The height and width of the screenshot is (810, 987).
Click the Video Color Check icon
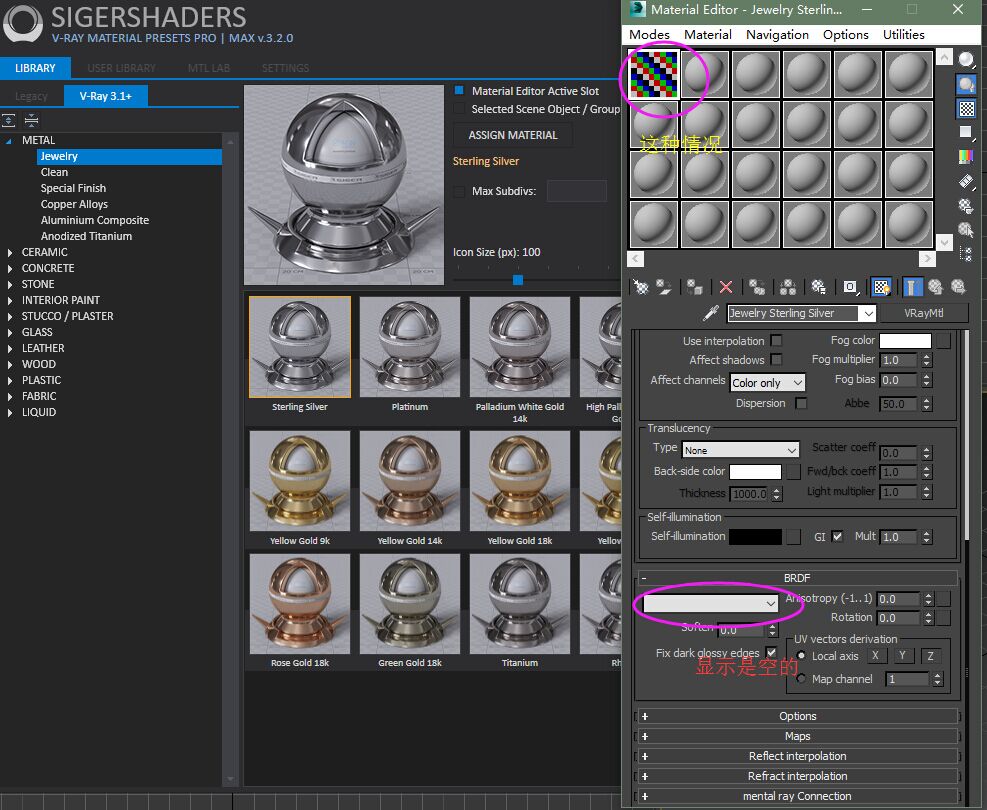coord(966,156)
